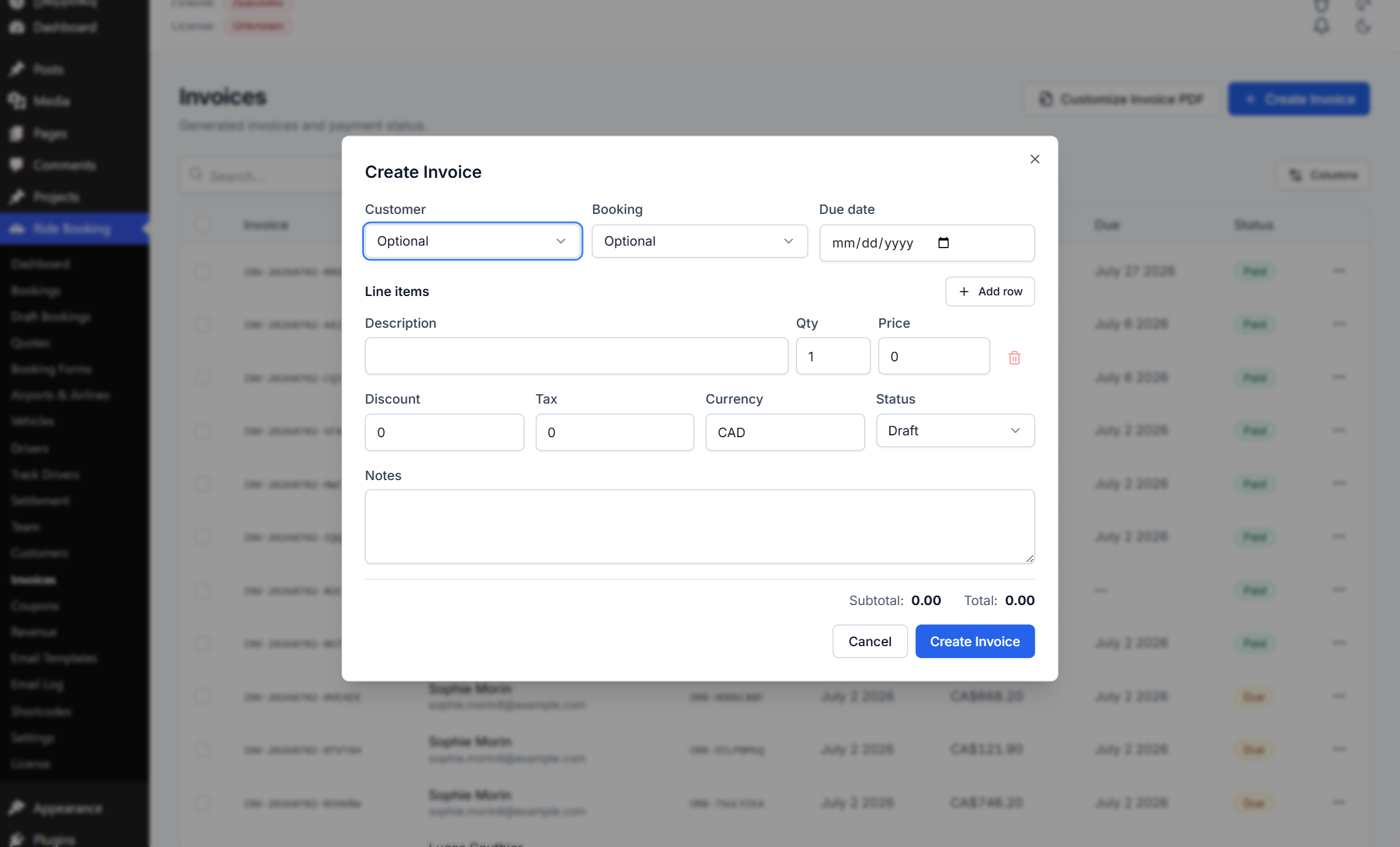Open Coupons under Ride Booking
The height and width of the screenshot is (847, 1400).
pos(35,606)
